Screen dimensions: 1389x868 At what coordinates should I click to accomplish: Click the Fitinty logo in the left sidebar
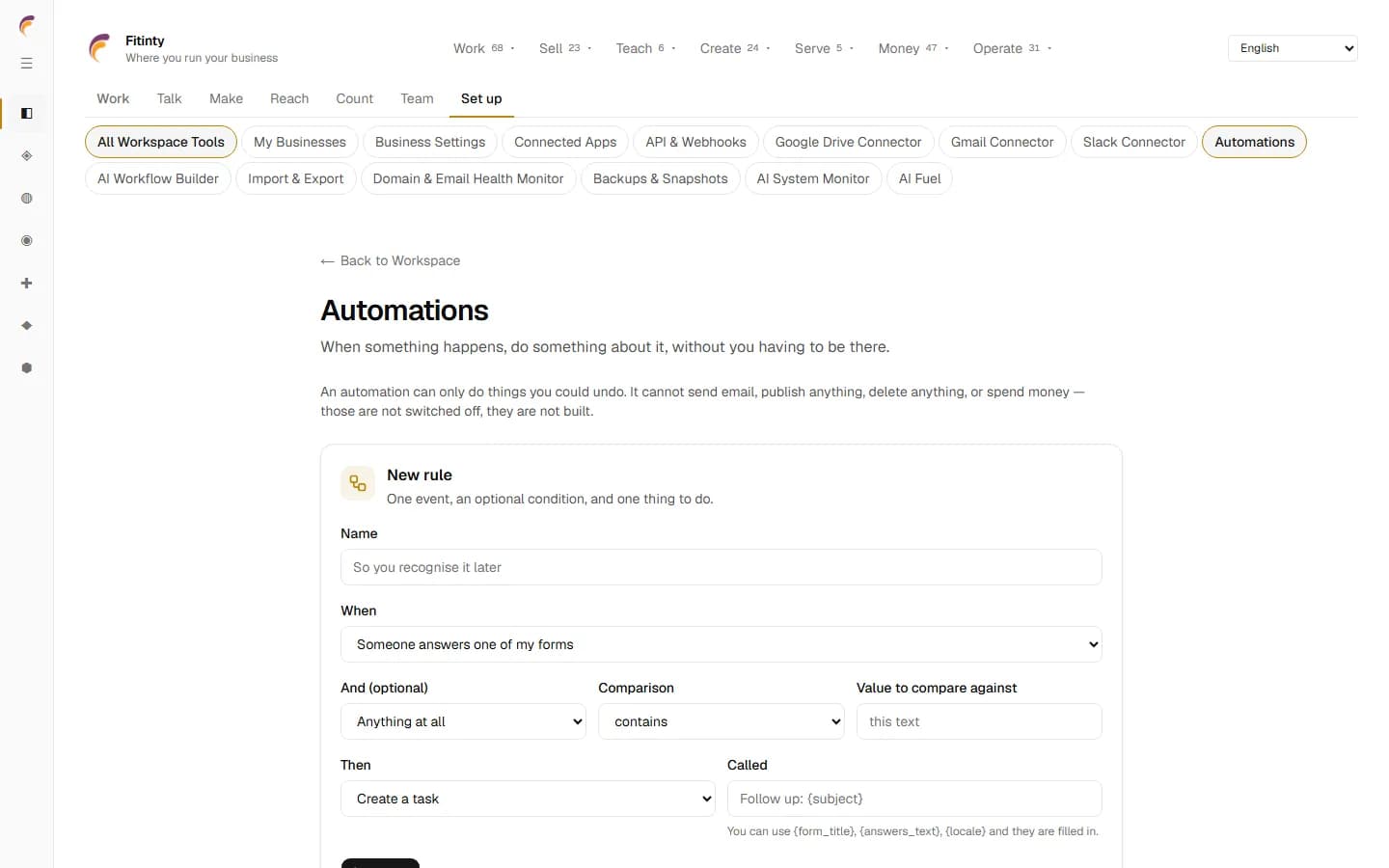27,25
